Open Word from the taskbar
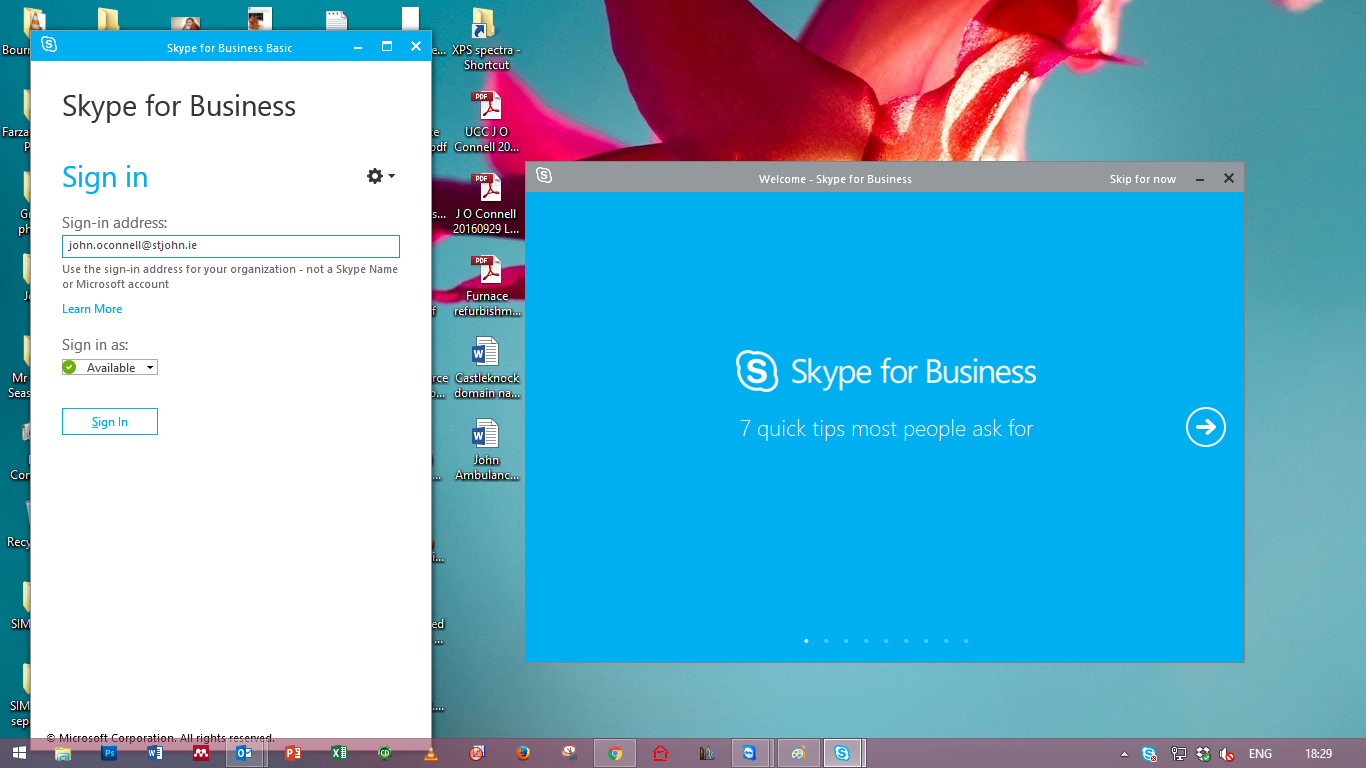1366x768 pixels. point(155,753)
